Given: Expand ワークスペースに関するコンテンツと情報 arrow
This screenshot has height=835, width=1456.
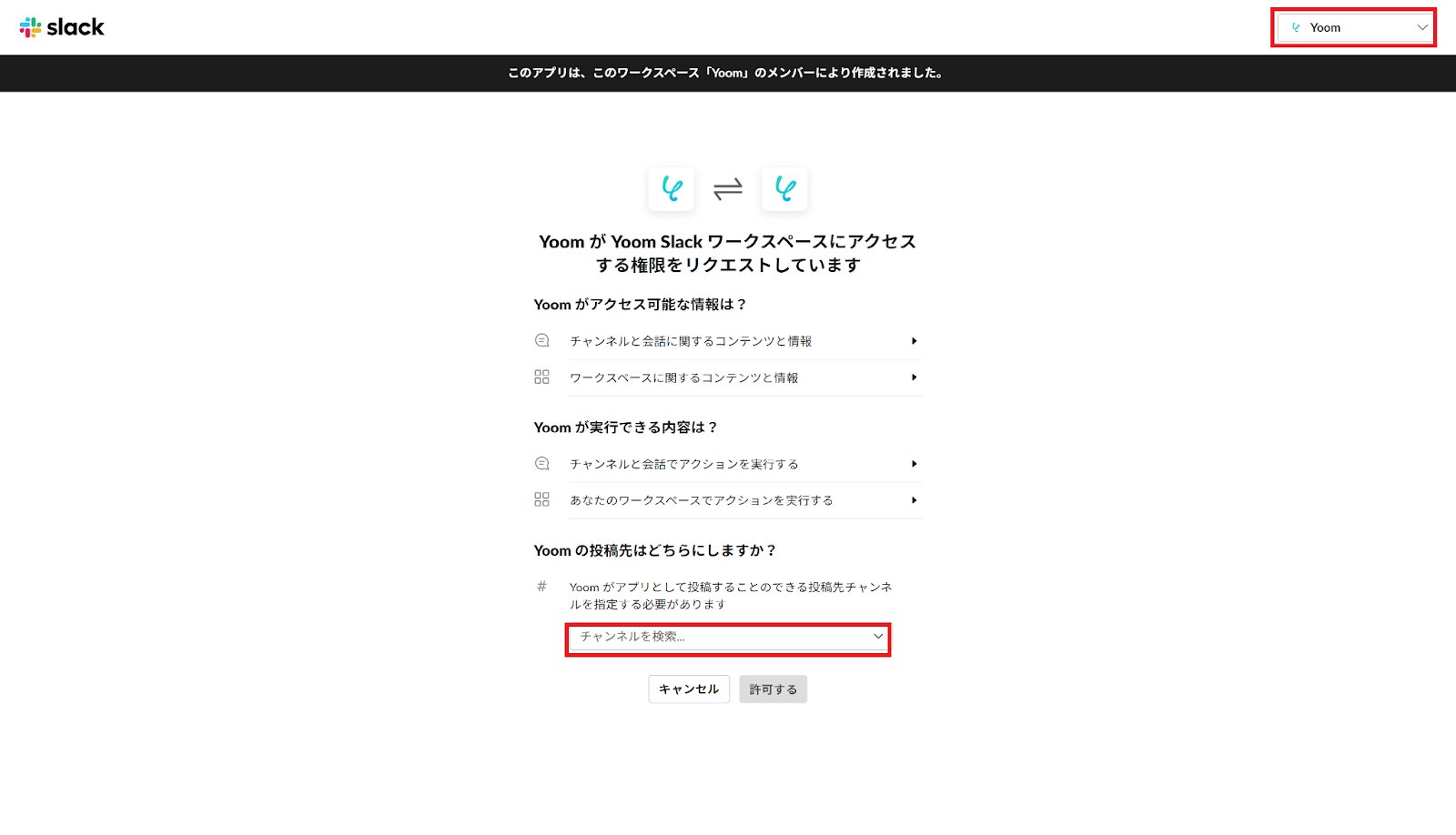Looking at the screenshot, I should [914, 377].
